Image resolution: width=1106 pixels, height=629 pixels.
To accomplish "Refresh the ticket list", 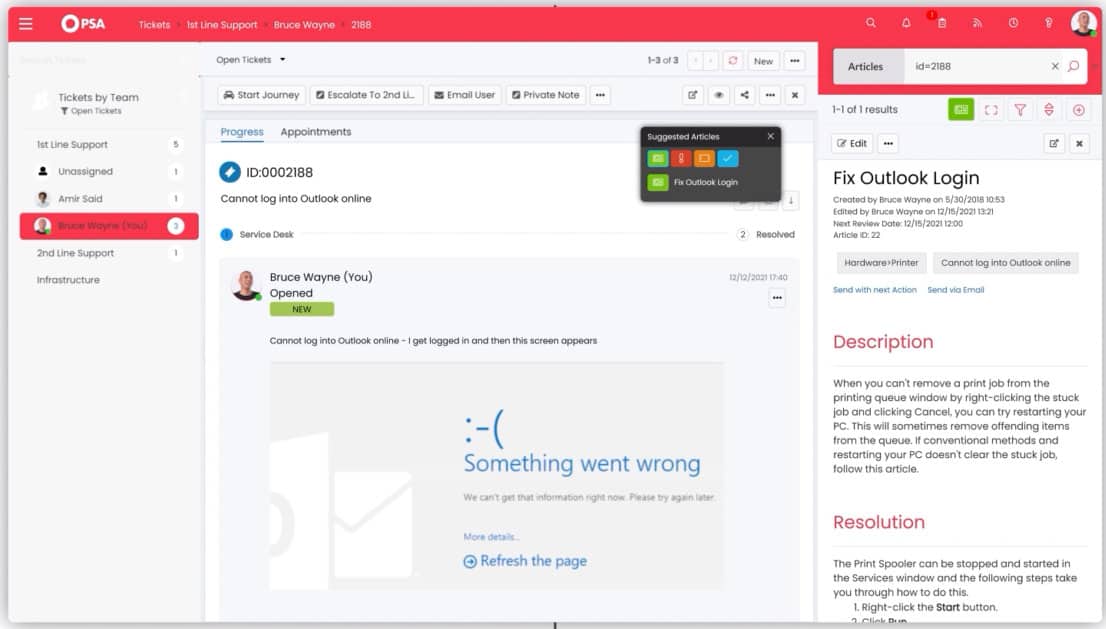I will pyautogui.click(x=733, y=61).
